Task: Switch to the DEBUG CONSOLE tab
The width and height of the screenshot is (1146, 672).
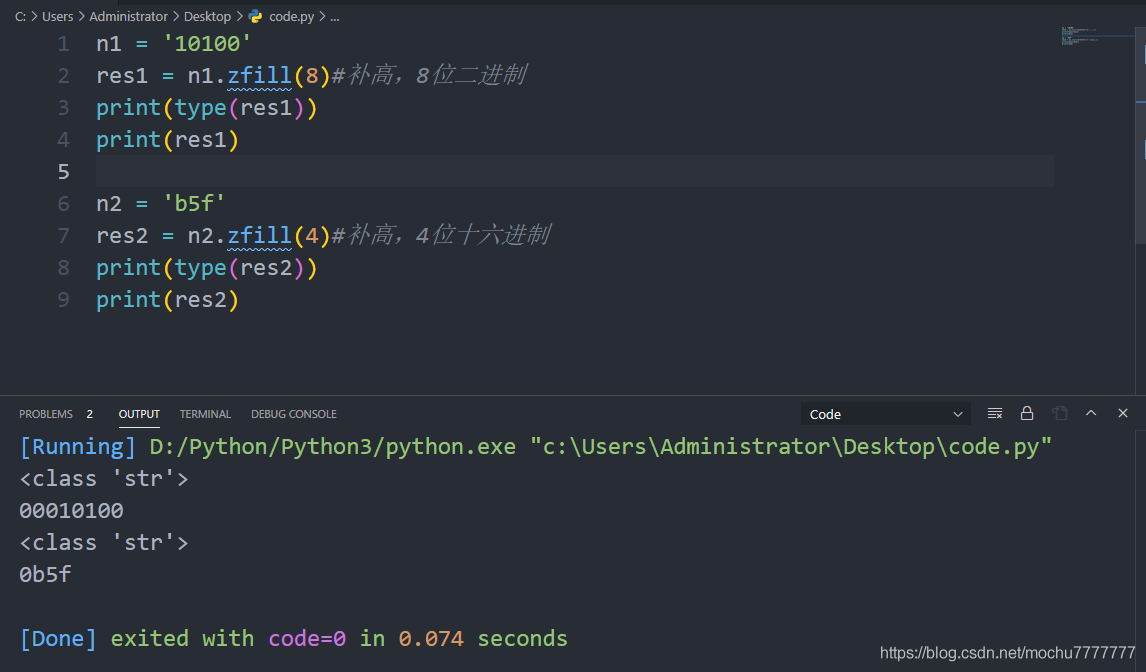Action: [294, 414]
